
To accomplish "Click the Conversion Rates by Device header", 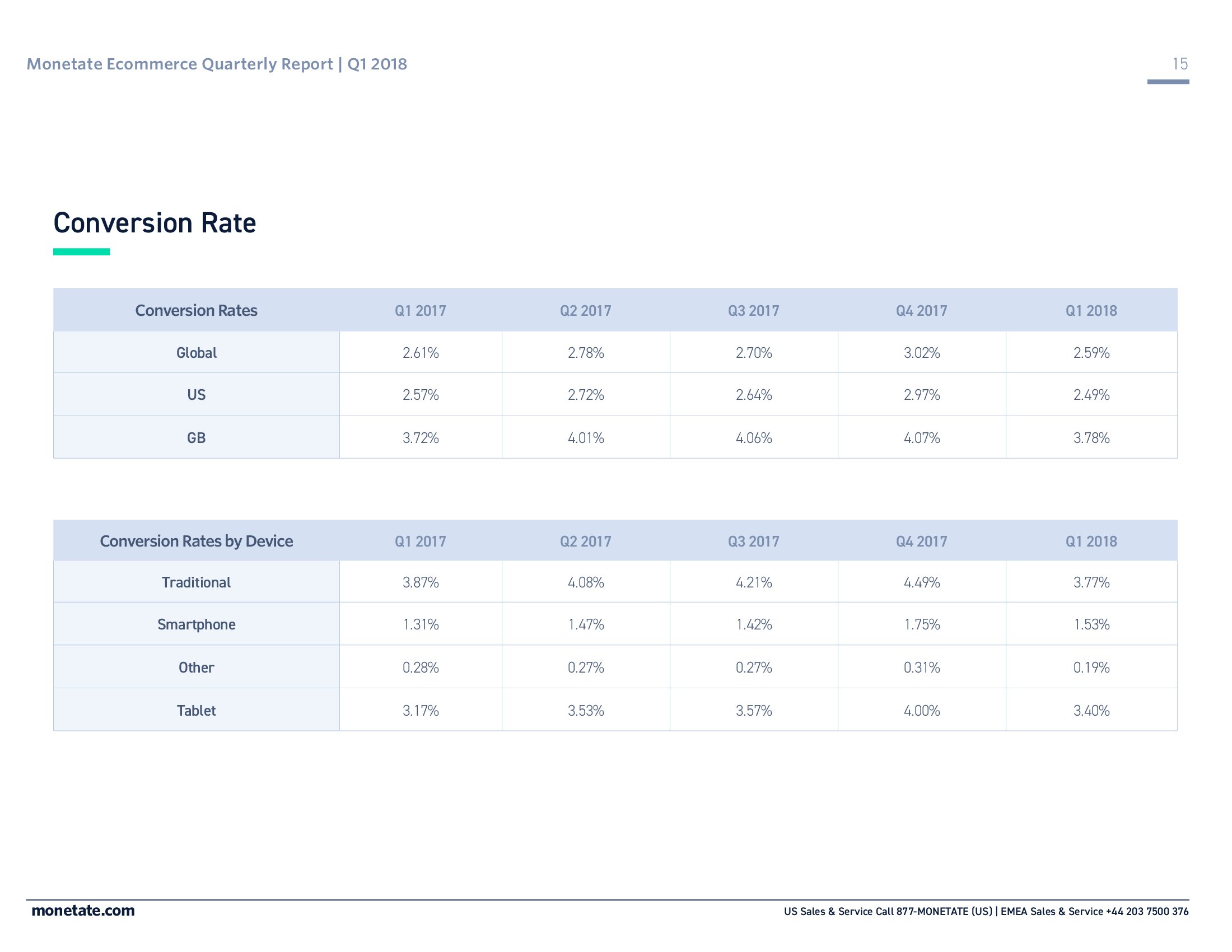I will pyautogui.click(x=197, y=542).
